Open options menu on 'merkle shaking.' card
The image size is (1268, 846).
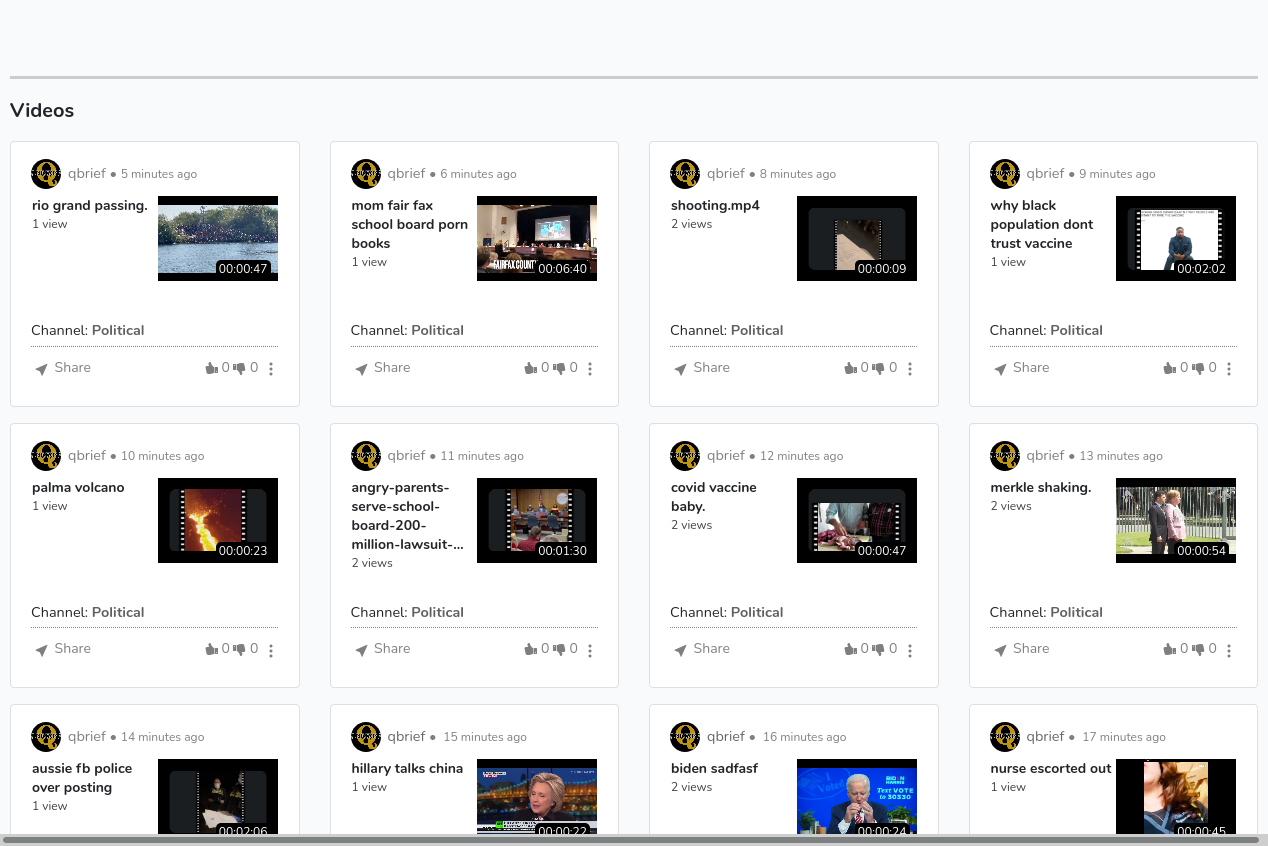tap(1229, 651)
